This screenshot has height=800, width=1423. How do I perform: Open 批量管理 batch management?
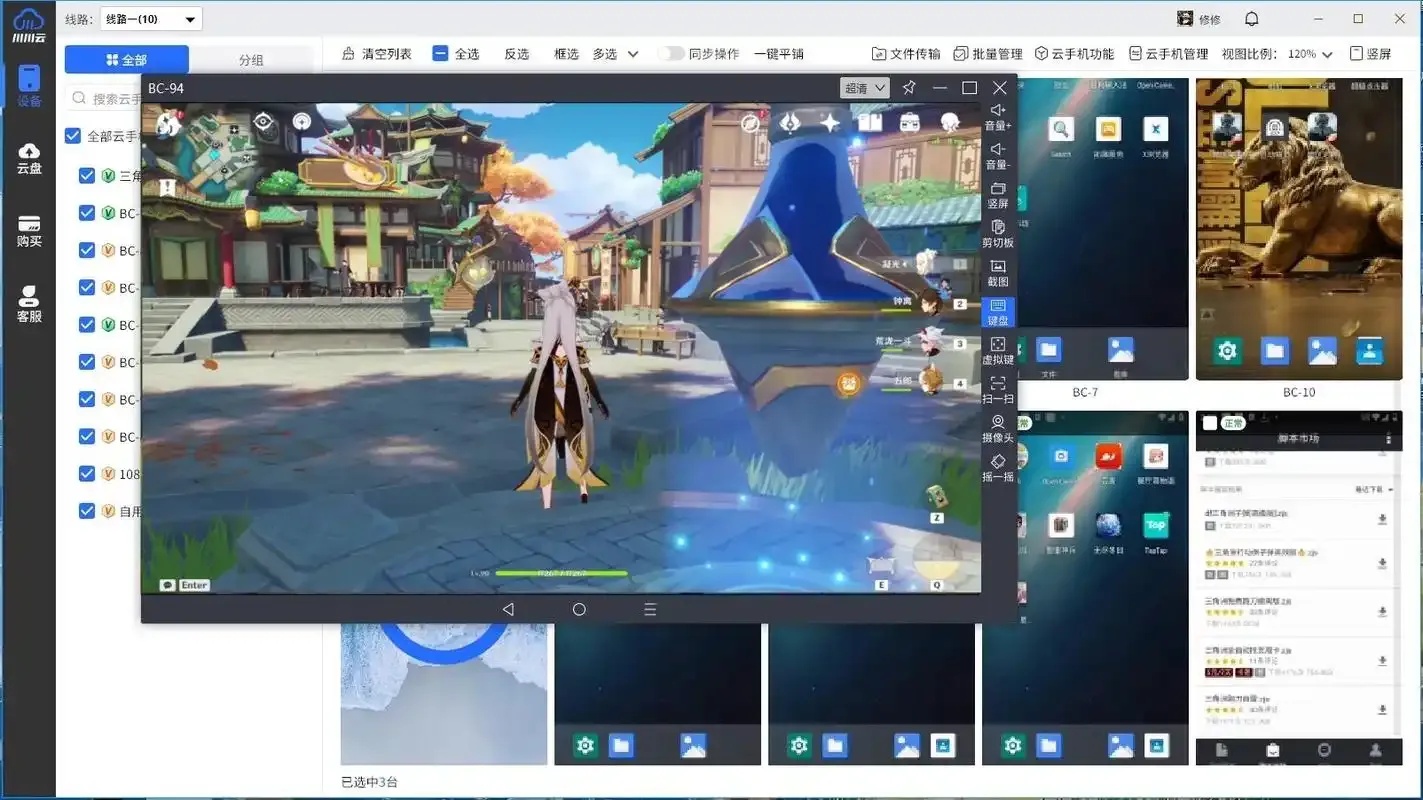tap(988, 54)
